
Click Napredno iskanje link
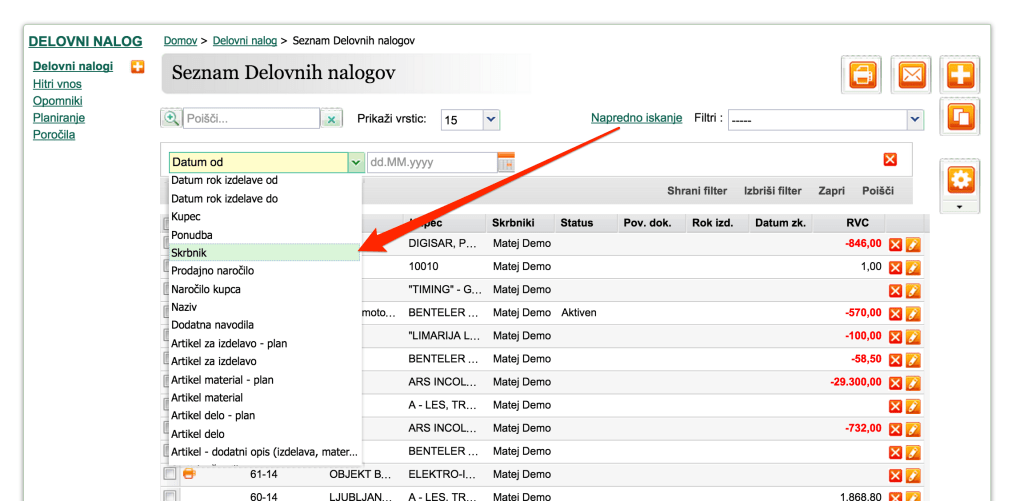click(637, 118)
